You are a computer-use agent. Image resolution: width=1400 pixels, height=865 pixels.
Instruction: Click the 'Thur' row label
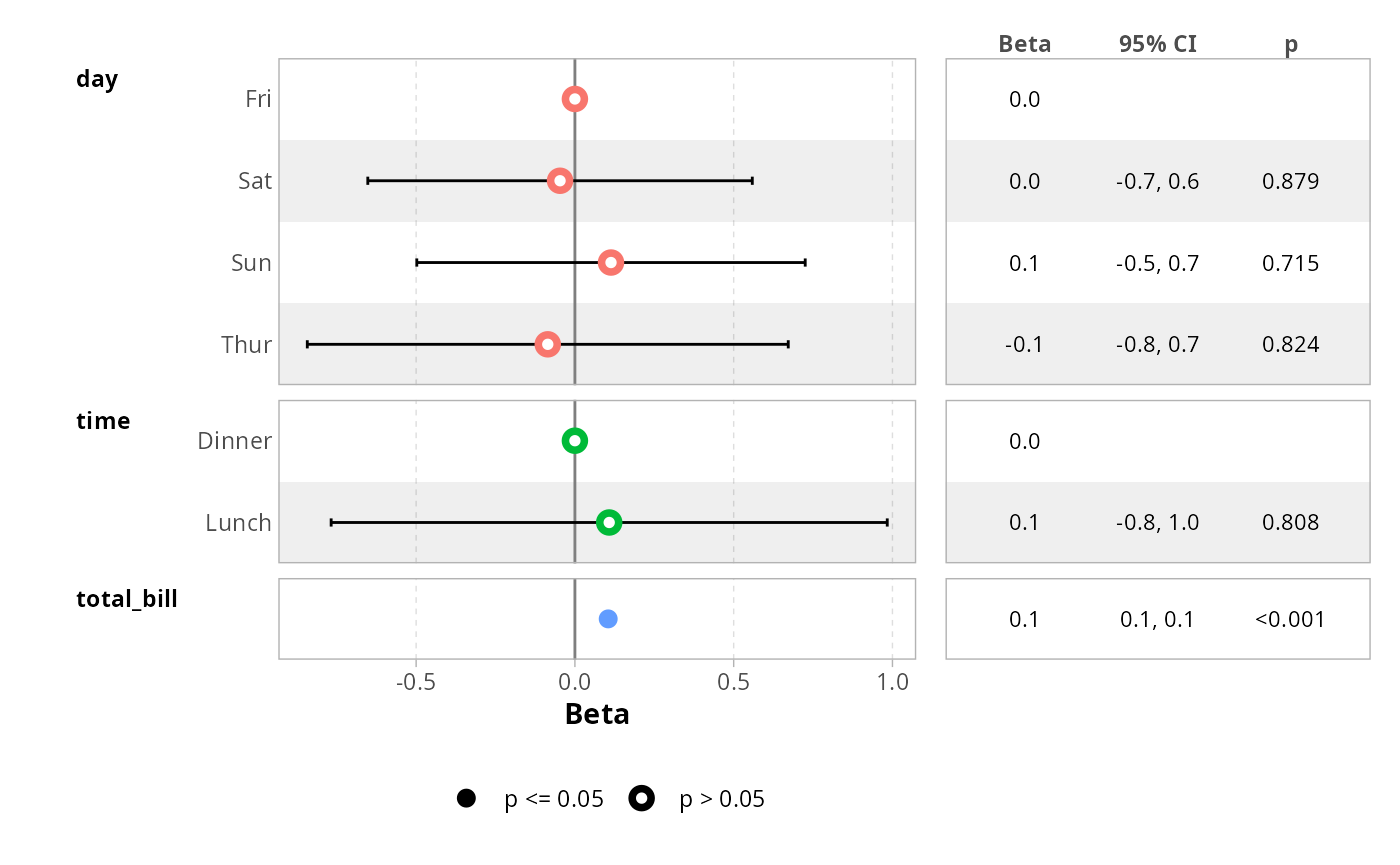tap(246, 345)
